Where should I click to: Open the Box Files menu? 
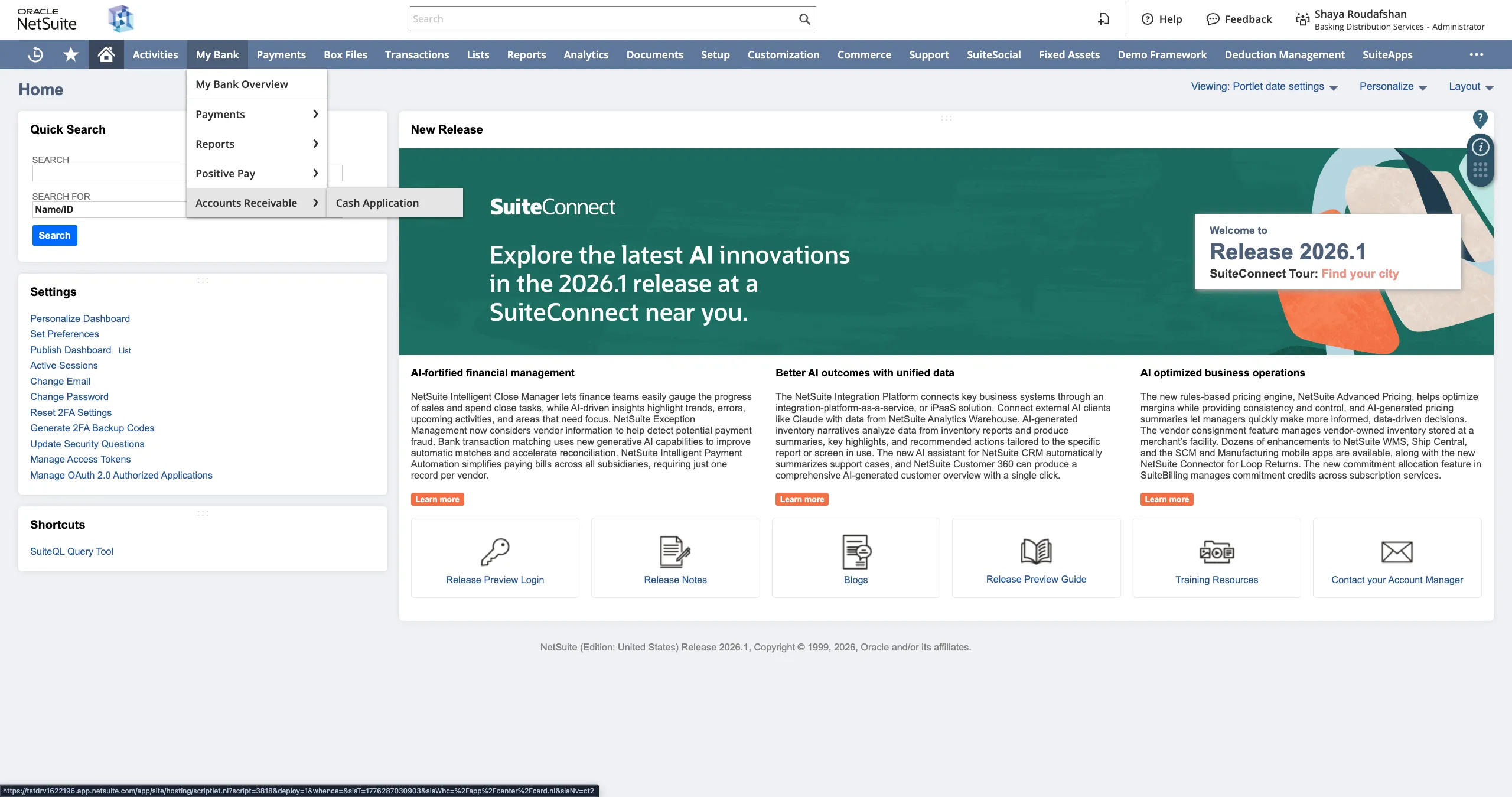coord(346,54)
